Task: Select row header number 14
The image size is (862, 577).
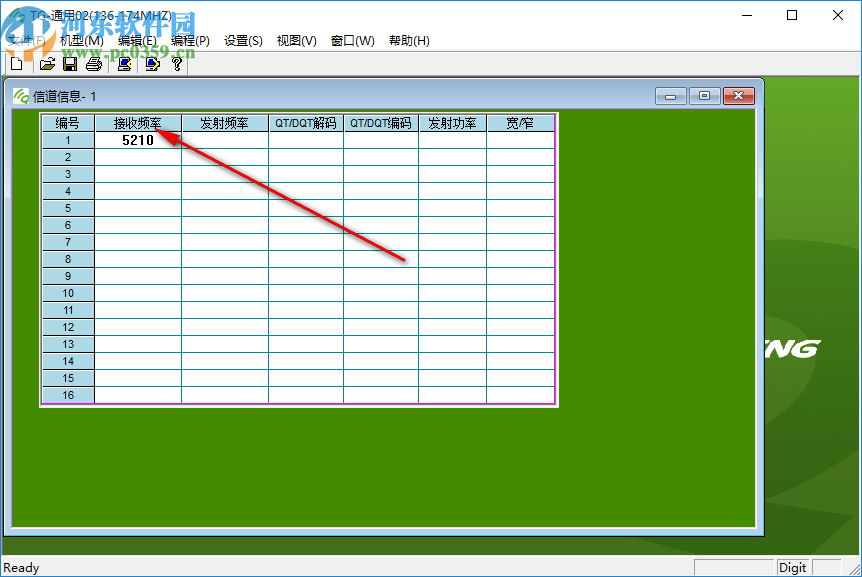Action: coord(68,362)
